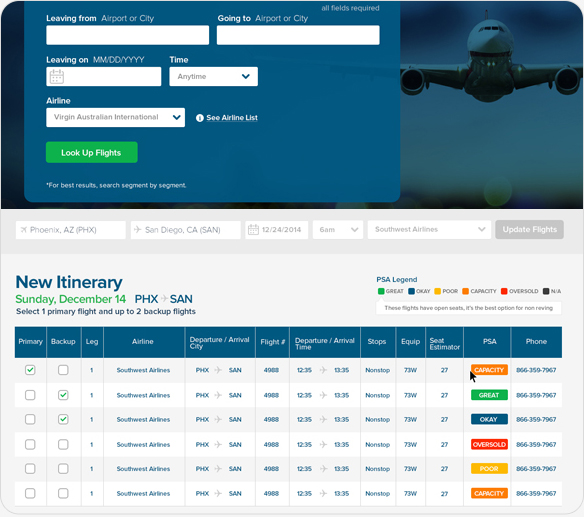Click the plane icon in Phoenix, AZ field
This screenshot has width=584, height=517.
(24, 230)
